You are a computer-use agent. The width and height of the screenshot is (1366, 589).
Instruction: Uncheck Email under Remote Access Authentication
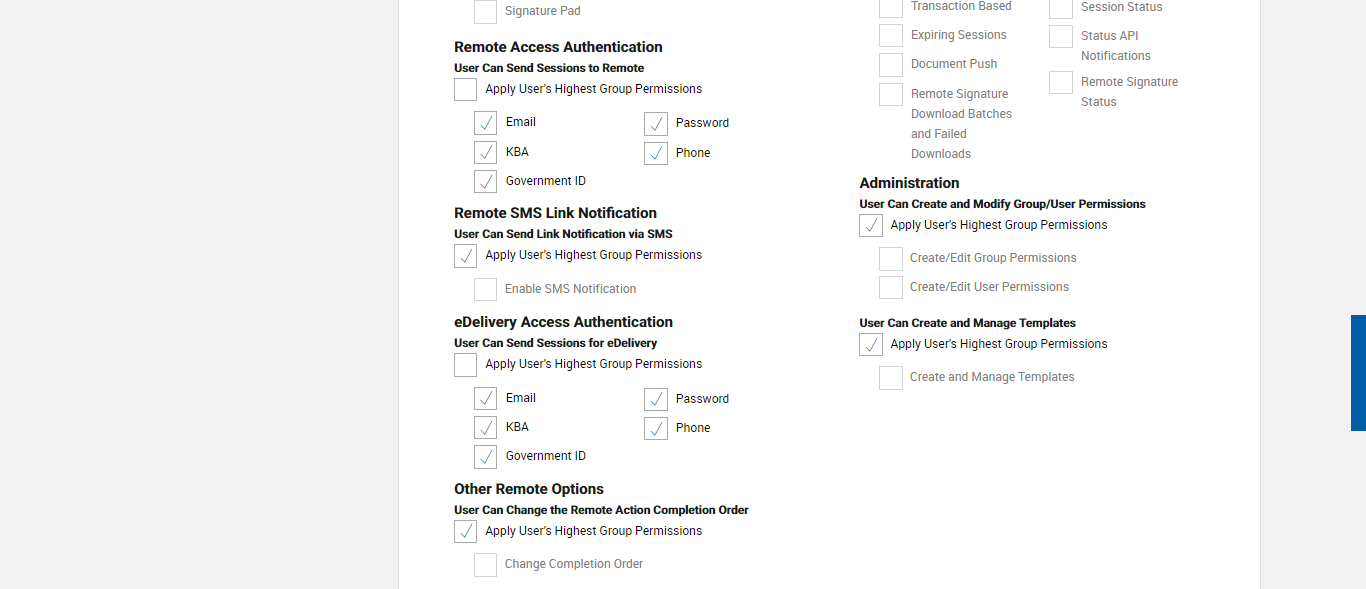[486, 123]
